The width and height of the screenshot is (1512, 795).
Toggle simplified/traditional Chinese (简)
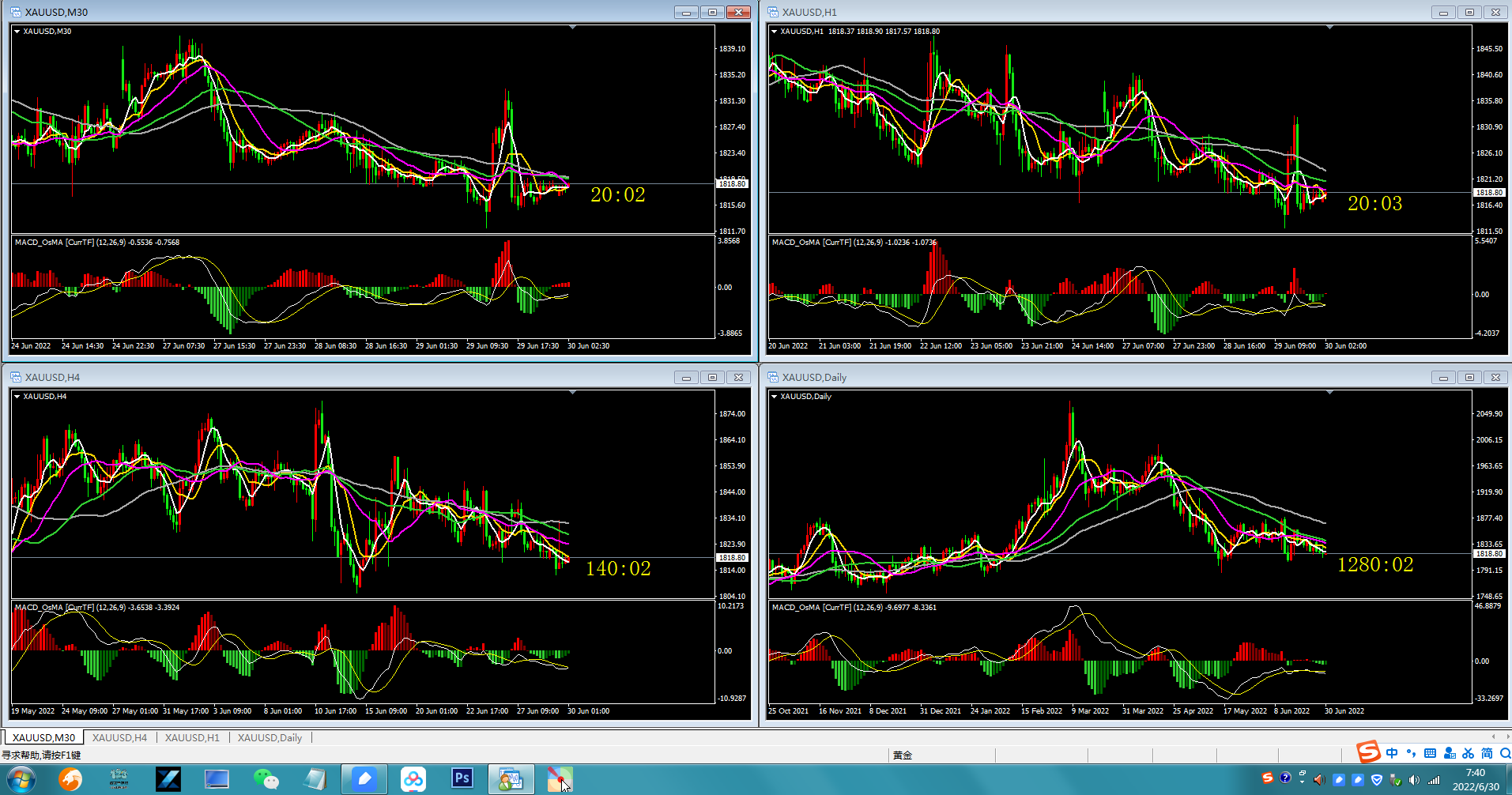[x=1487, y=753]
